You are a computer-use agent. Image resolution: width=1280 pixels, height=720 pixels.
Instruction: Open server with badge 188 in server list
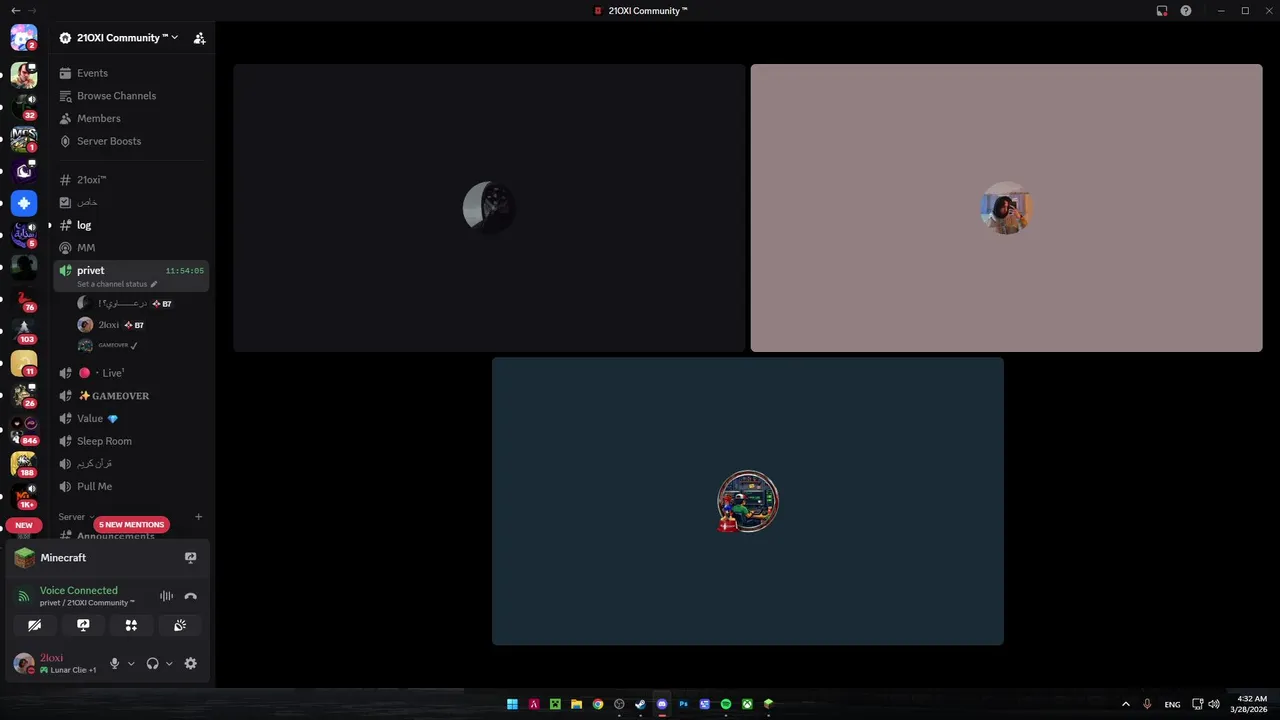click(x=24, y=464)
